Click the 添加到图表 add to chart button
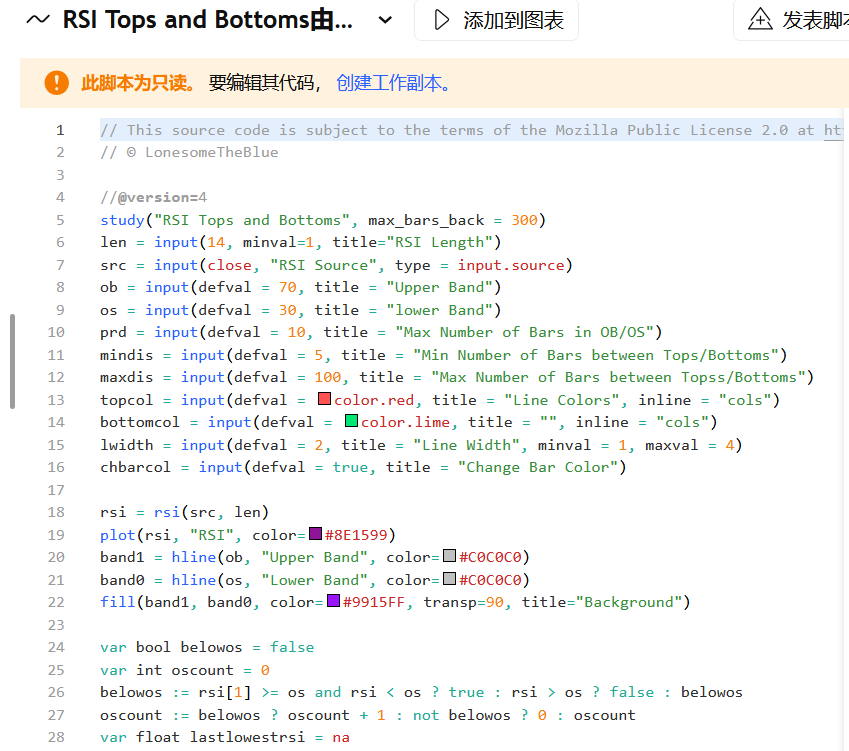Image resolution: width=849 pixels, height=751 pixels. pos(497,20)
